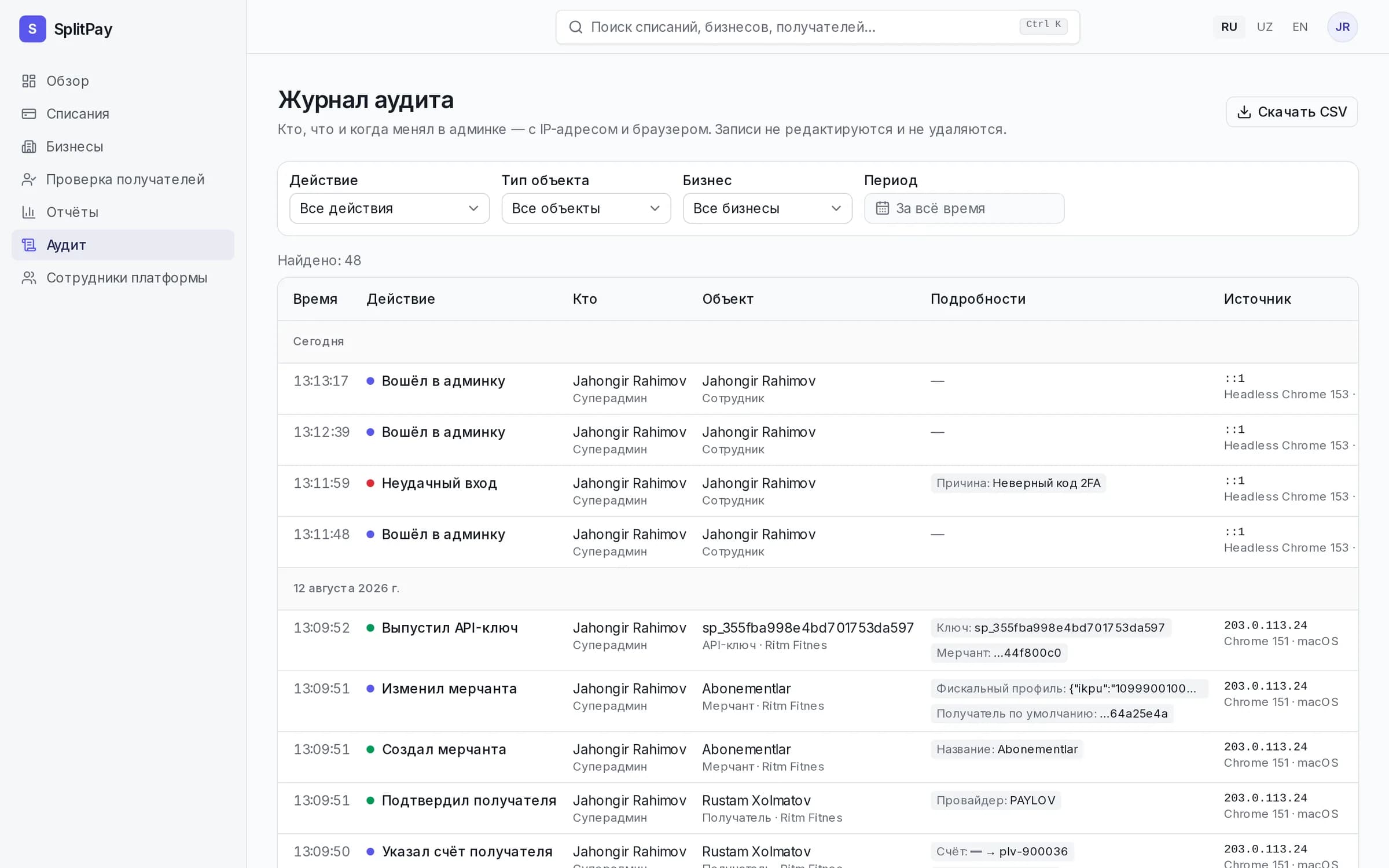Click the Списания card icon
Image resolution: width=1389 pixels, height=868 pixels.
click(29, 114)
